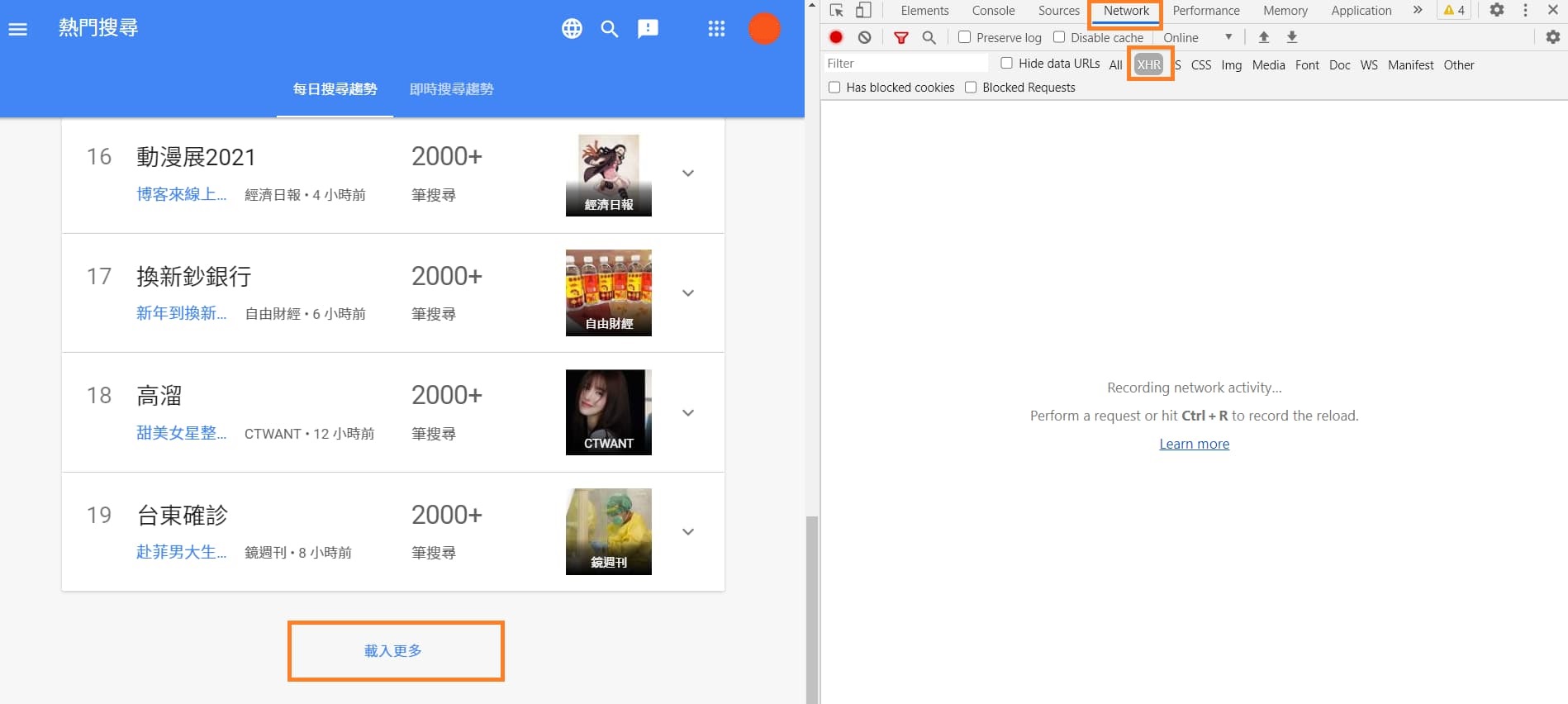Open network settings gear icon
This screenshot has height=704, width=1568.
coord(1553,37)
